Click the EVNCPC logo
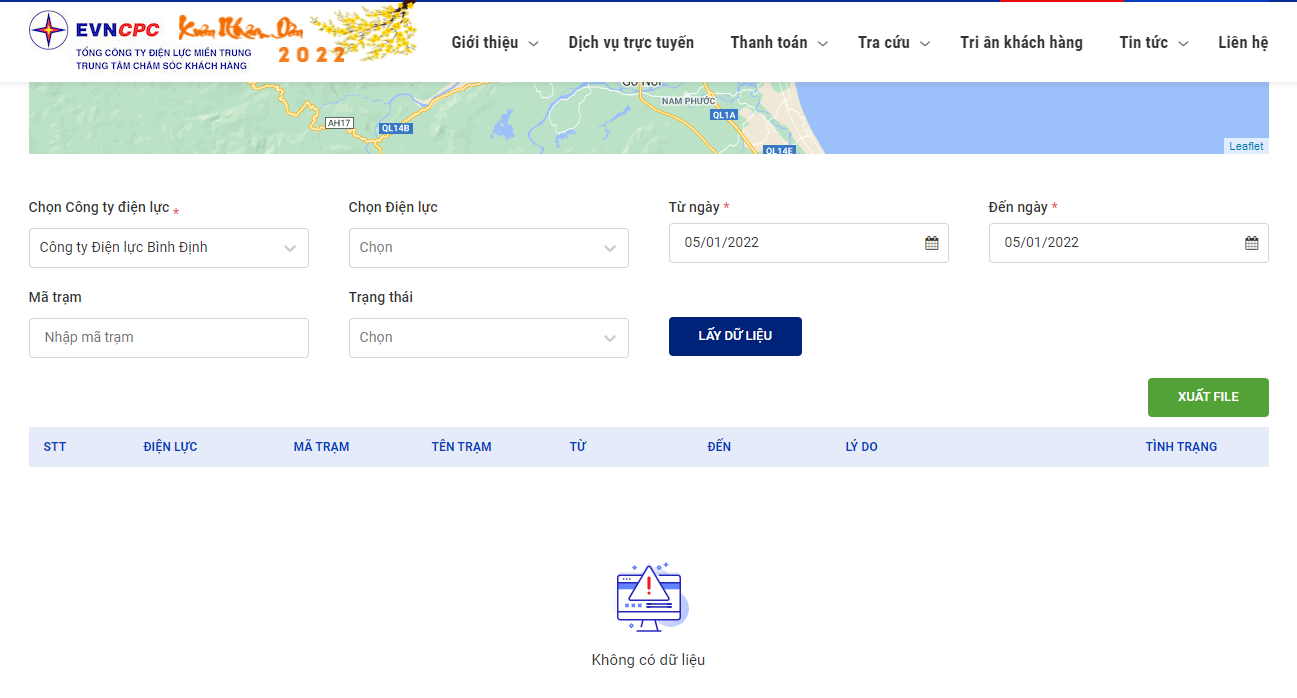 (140, 41)
